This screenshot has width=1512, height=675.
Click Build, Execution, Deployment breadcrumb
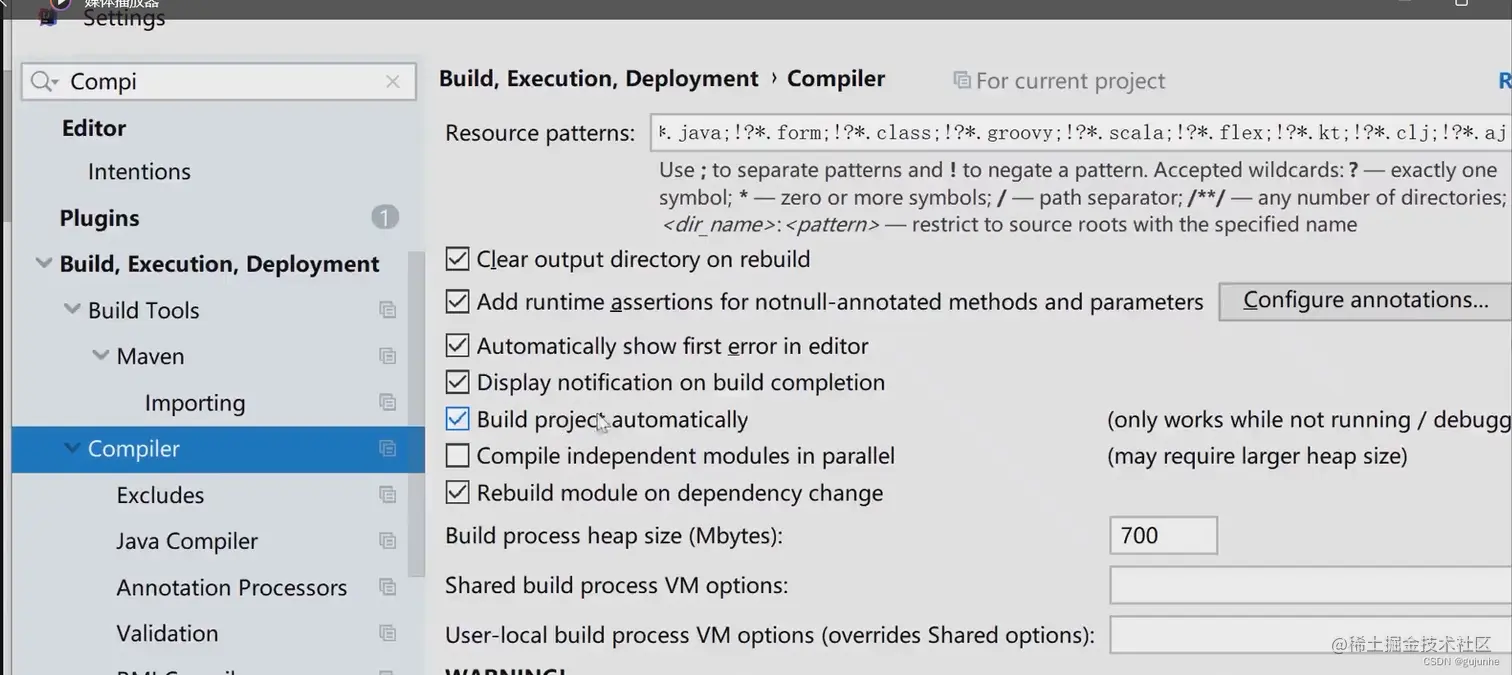[598, 79]
